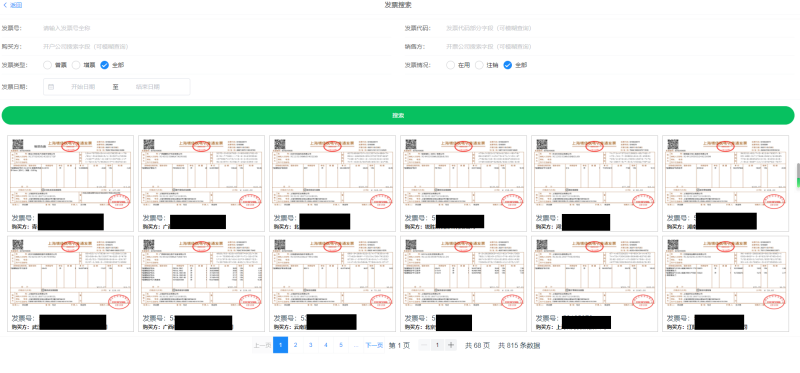Focus the 购买方 search field
Image resolution: width=800 pixels, height=373 pixels.
coord(217,46)
